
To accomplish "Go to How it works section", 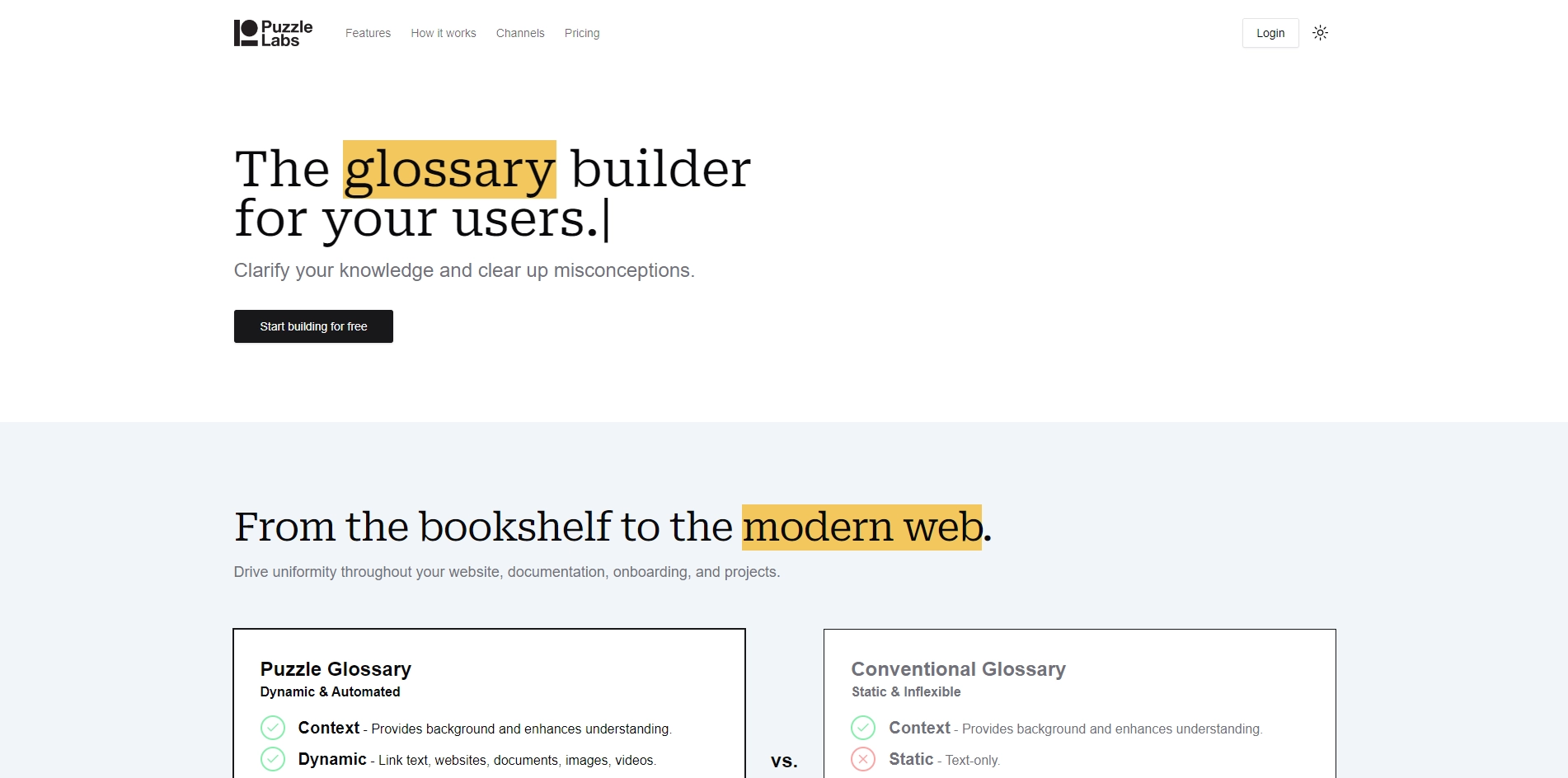I will click(444, 33).
